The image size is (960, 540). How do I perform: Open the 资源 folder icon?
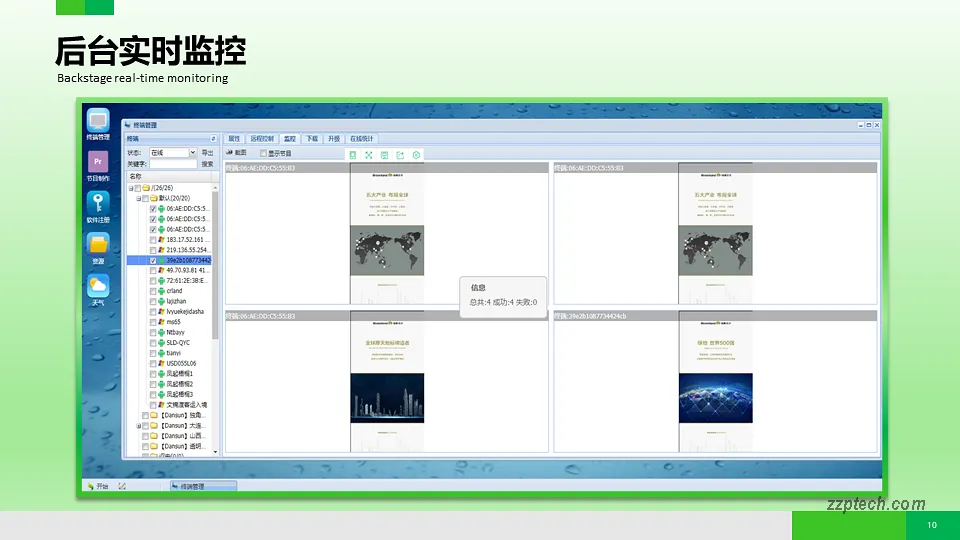pyautogui.click(x=98, y=246)
